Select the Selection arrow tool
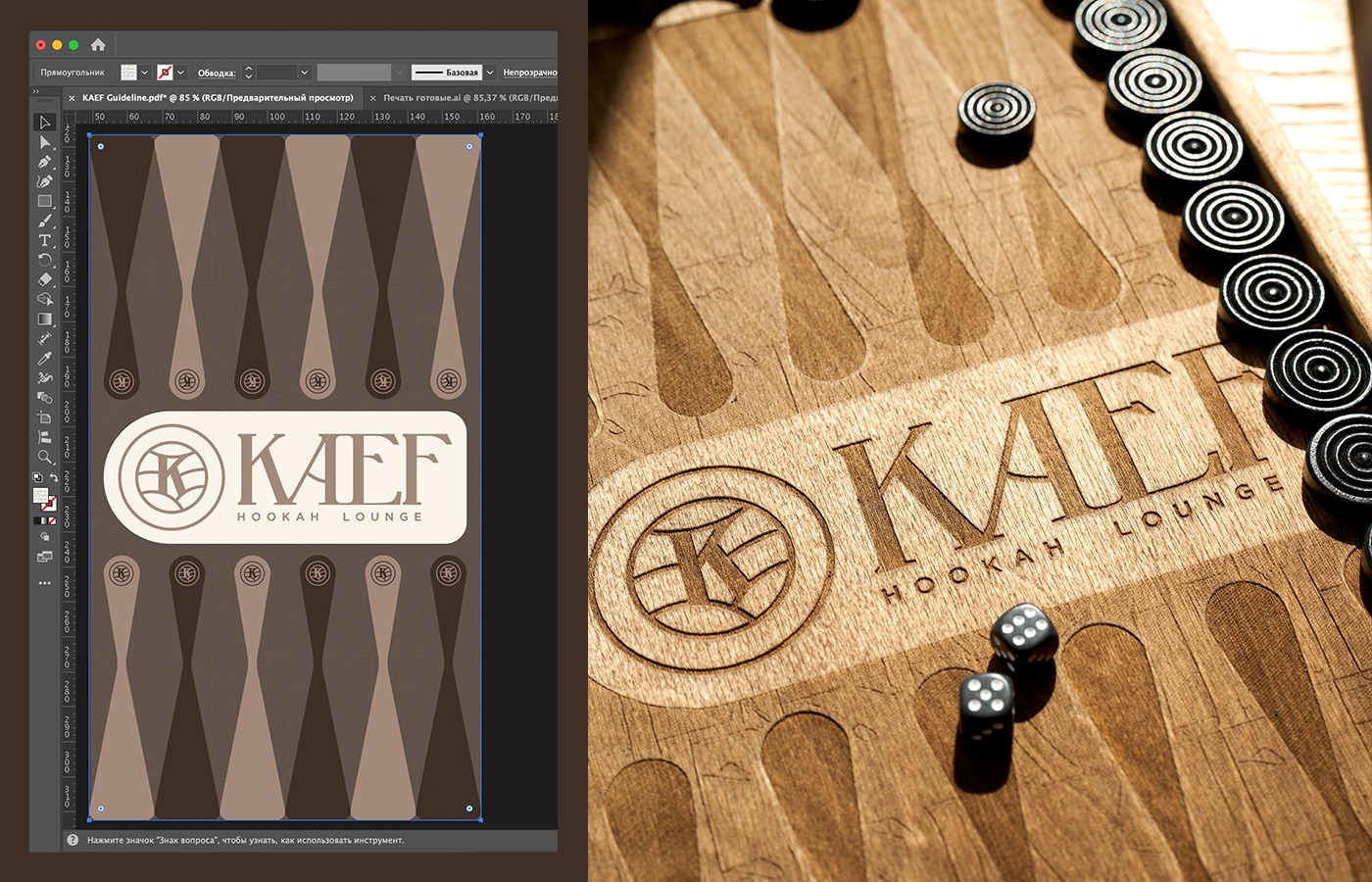The height and width of the screenshot is (882, 1372). (x=44, y=122)
